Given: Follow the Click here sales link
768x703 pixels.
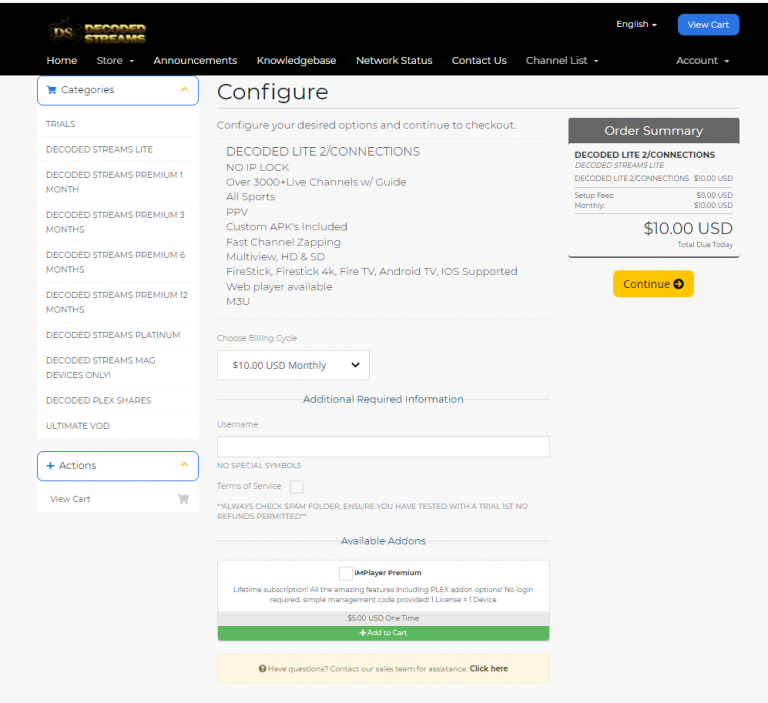Looking at the screenshot, I should [x=488, y=669].
